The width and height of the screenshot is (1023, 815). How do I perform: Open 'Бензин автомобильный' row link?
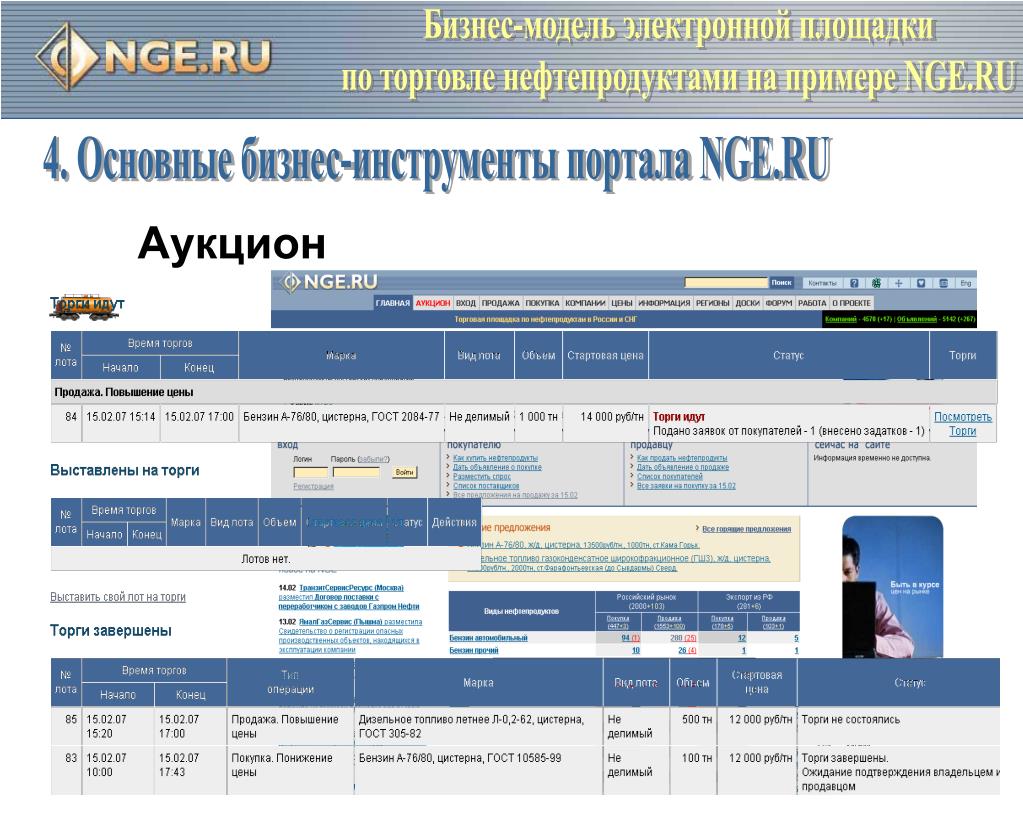point(488,638)
